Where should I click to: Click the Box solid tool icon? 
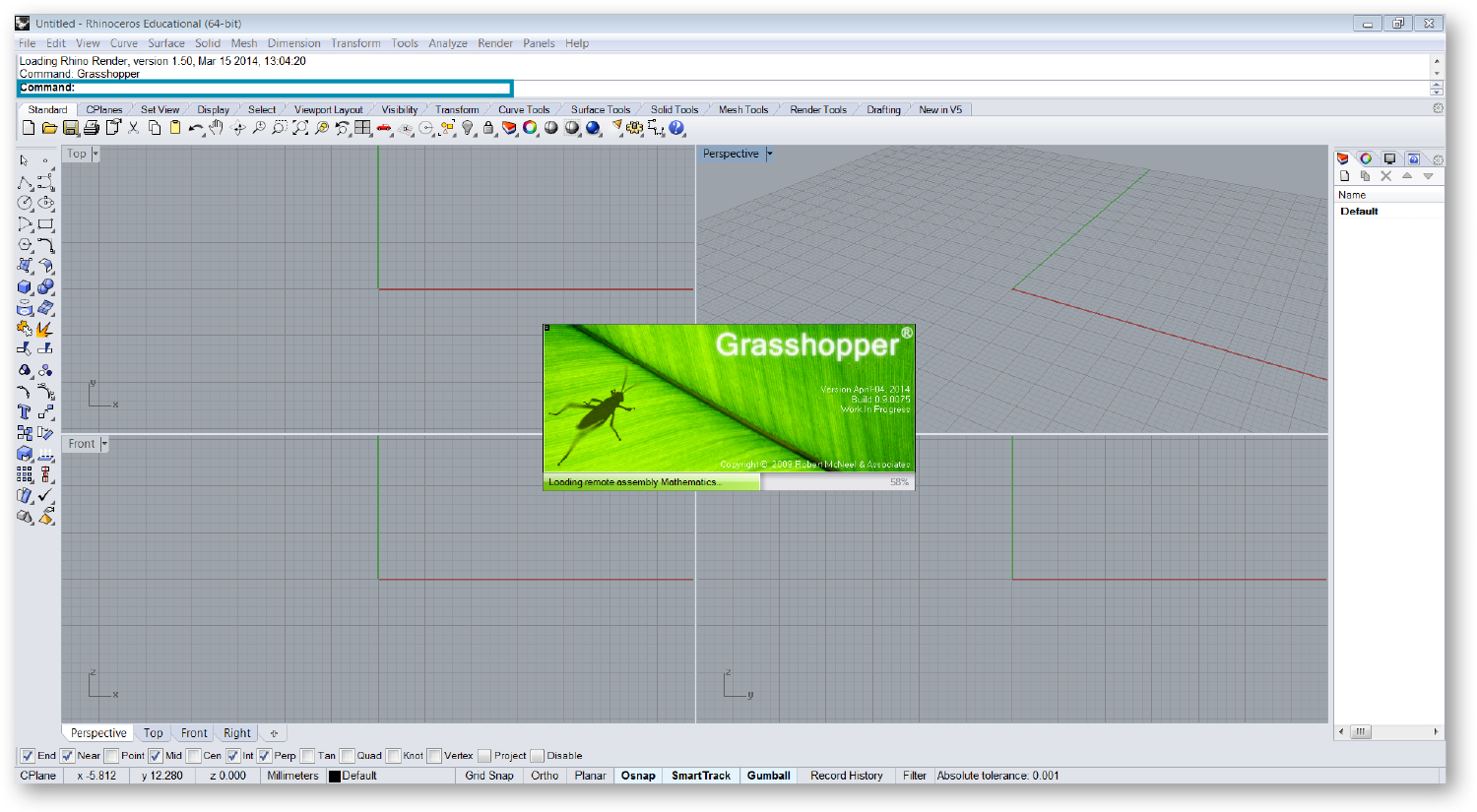click(25, 287)
